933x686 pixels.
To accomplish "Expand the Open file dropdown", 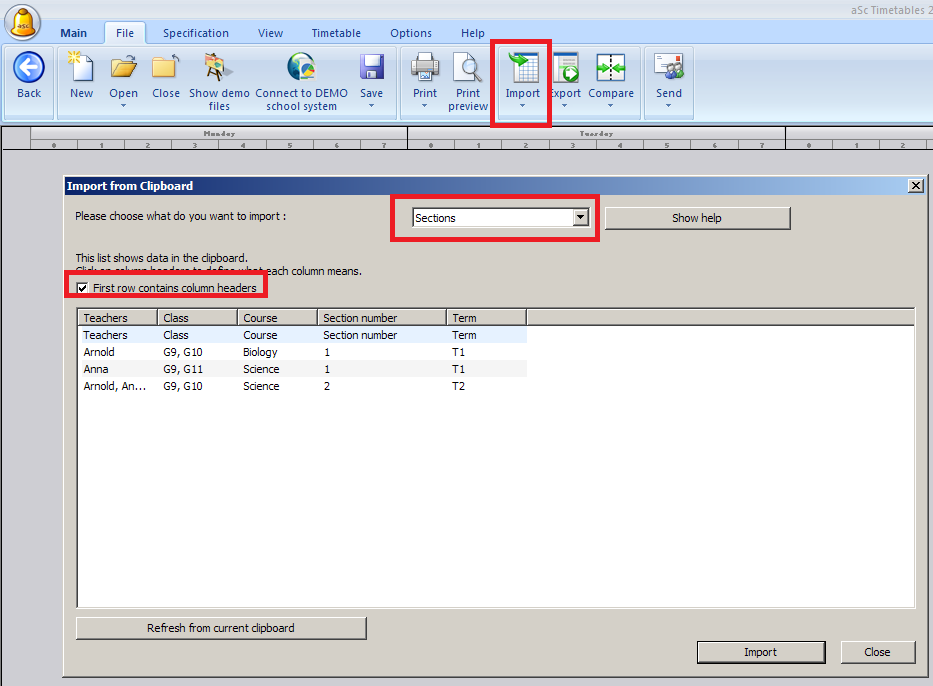I will 124,106.
